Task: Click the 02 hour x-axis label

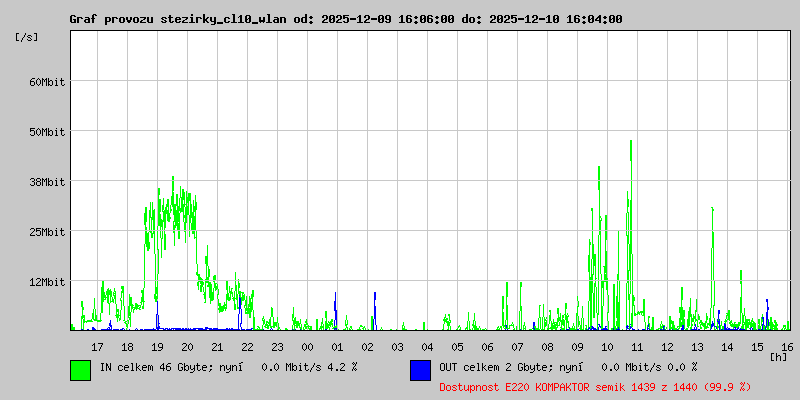Action: pyautogui.click(x=367, y=347)
